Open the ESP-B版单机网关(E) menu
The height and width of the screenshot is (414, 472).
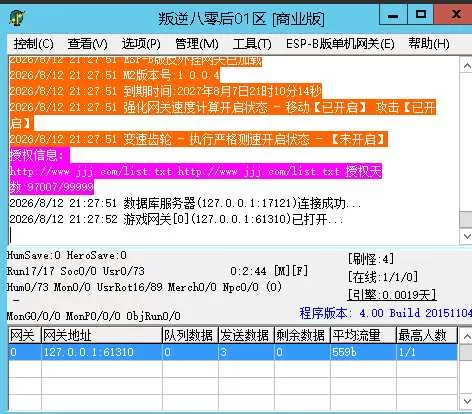point(340,44)
